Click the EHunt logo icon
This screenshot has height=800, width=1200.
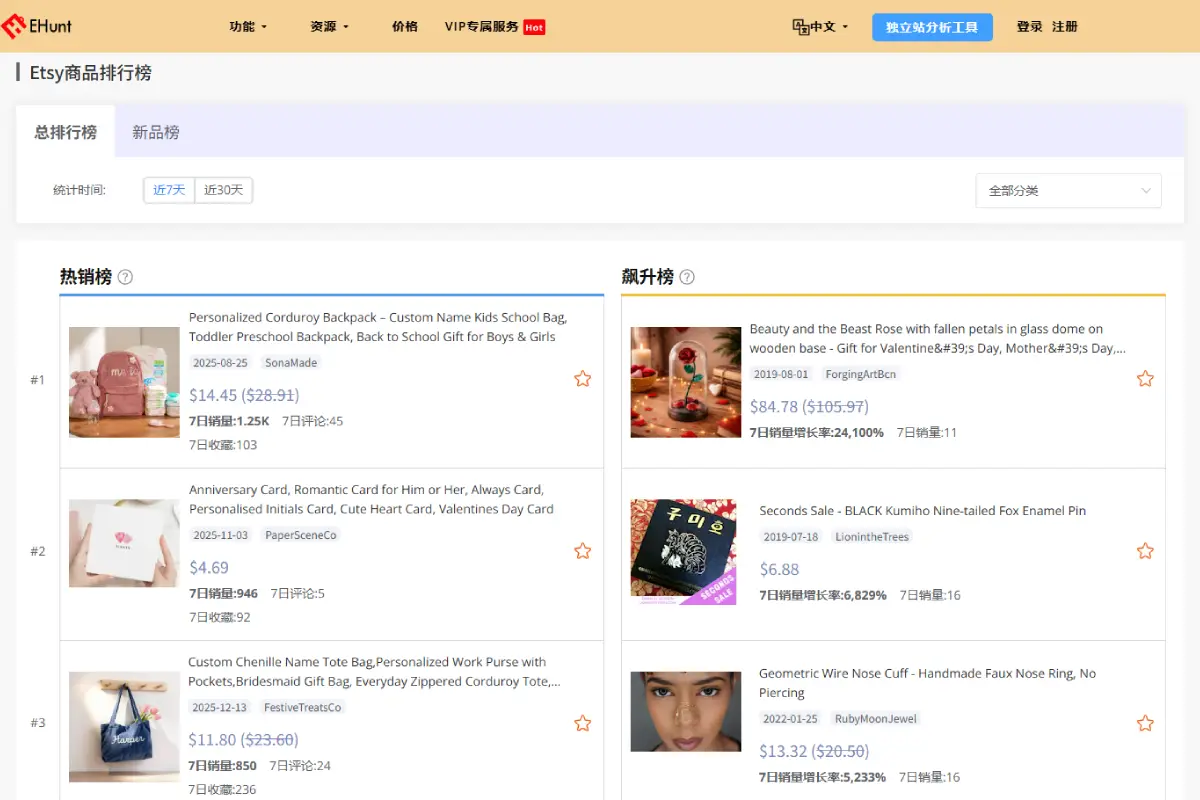tap(16, 26)
